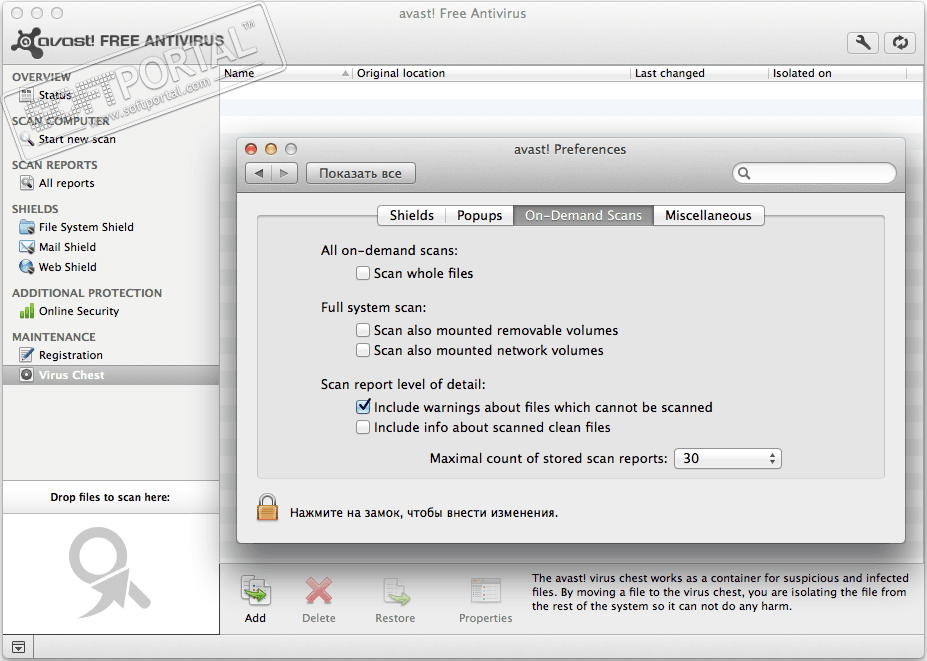Minimize the avast! Preferences window

(271, 149)
